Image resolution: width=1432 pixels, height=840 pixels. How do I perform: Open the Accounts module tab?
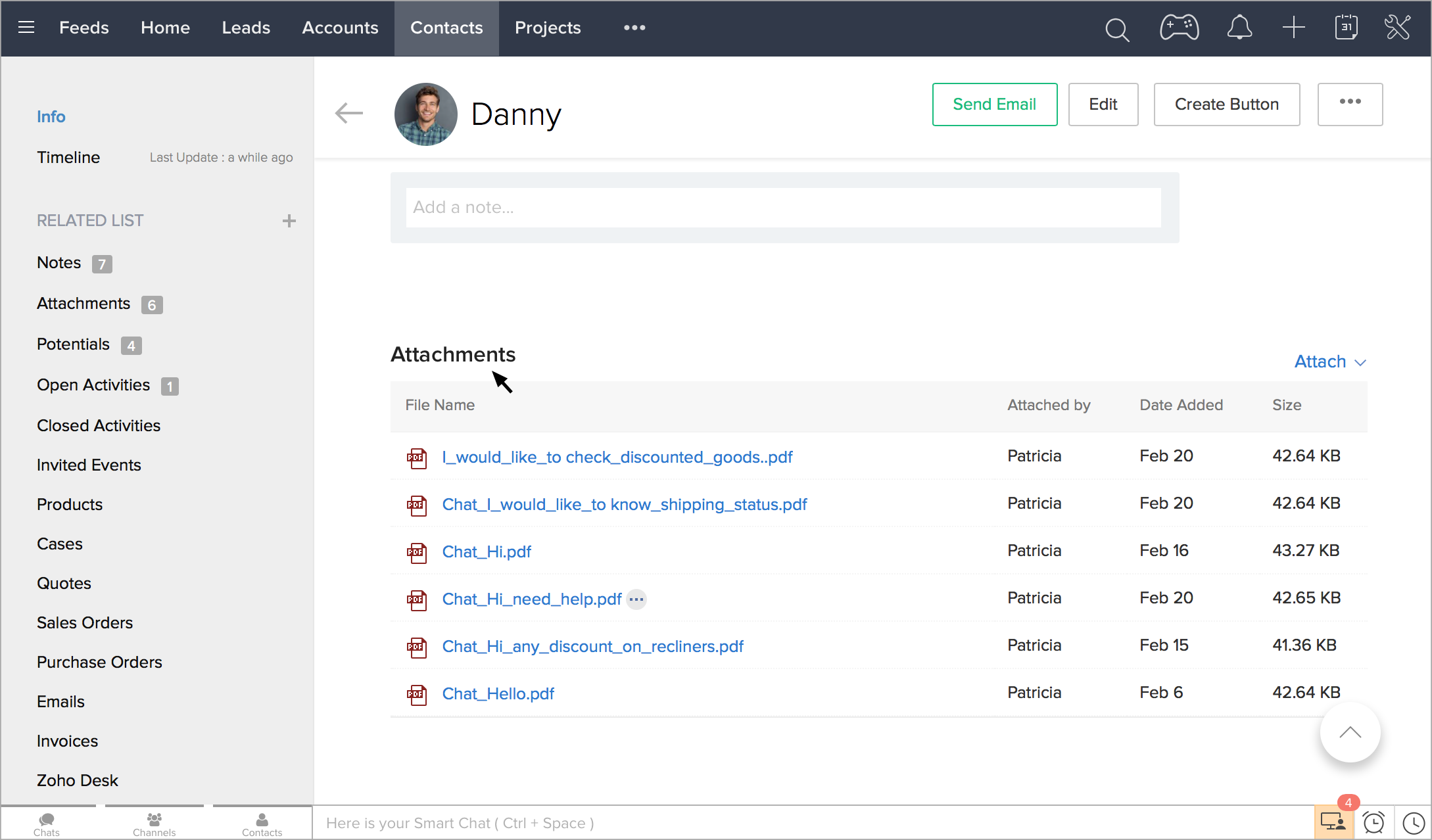click(340, 28)
